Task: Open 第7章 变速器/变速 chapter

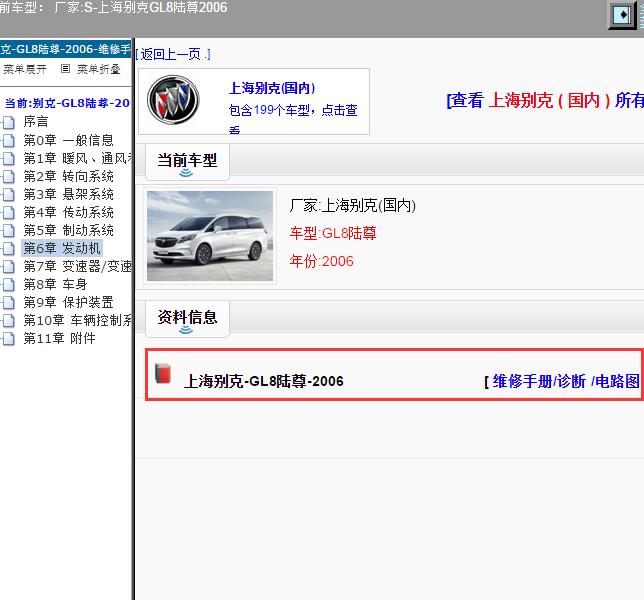Action: [77, 267]
